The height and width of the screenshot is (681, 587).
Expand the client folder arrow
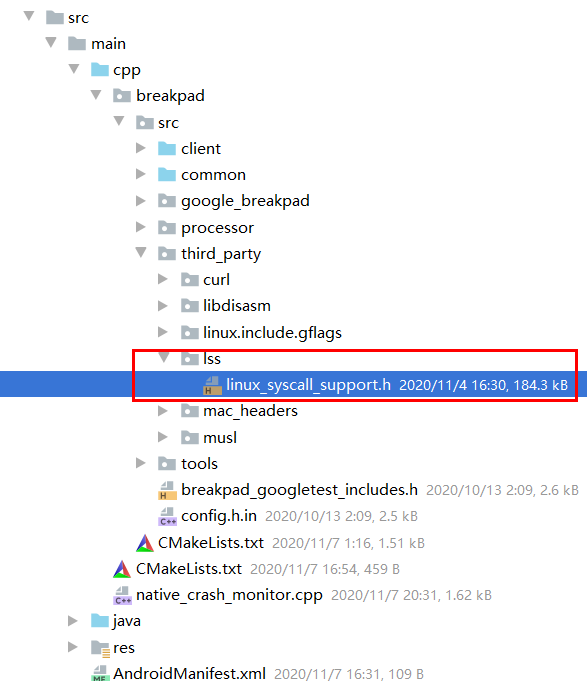coord(141,148)
